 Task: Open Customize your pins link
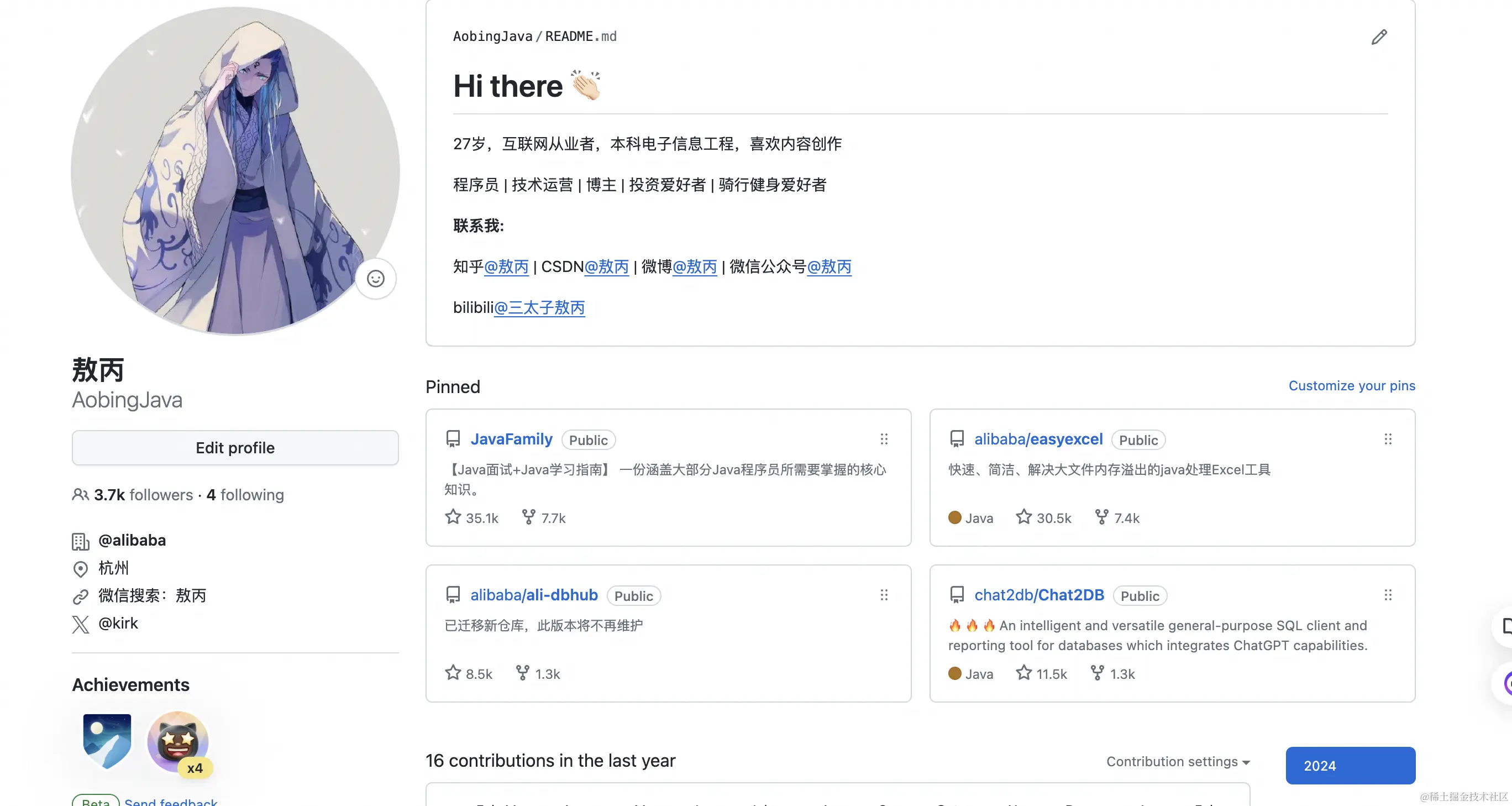[x=1351, y=386]
